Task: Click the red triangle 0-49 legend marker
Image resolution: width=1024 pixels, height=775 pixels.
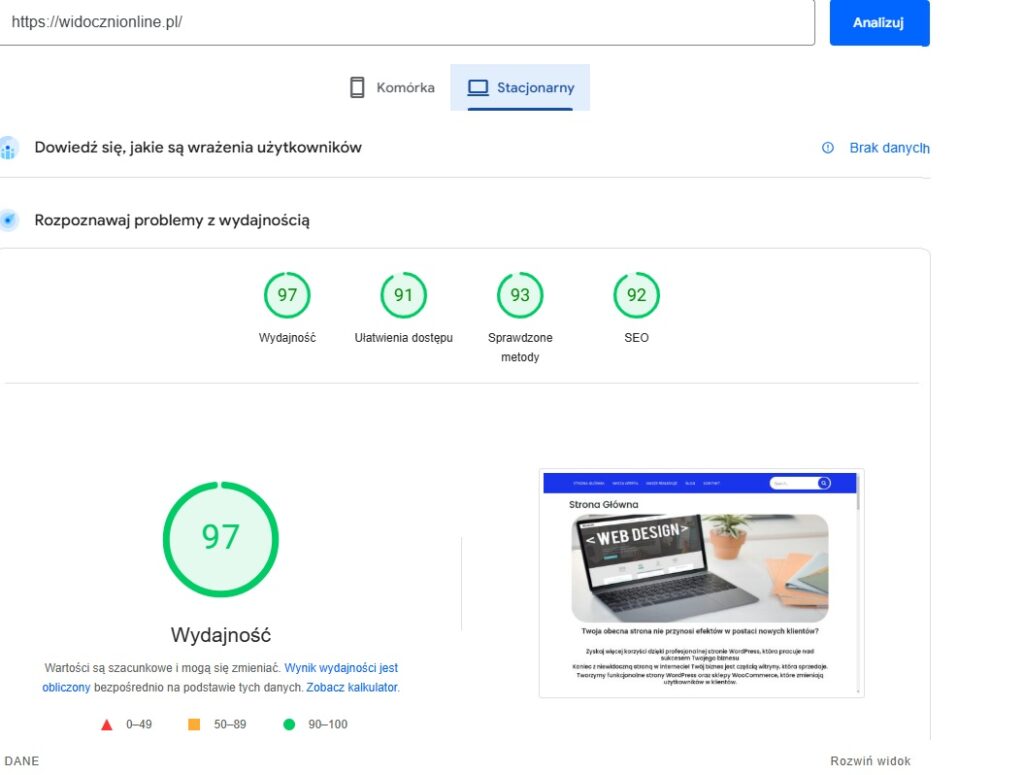Action: 106,724
